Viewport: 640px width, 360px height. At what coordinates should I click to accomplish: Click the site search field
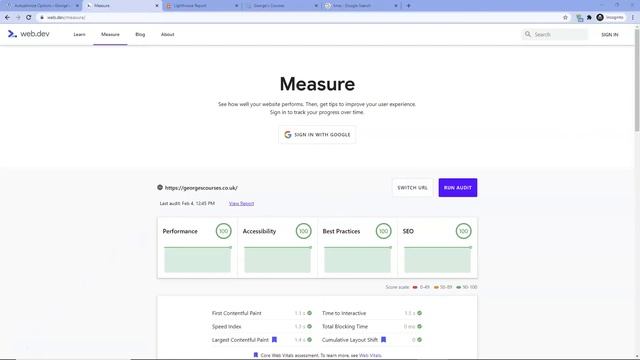[555, 35]
